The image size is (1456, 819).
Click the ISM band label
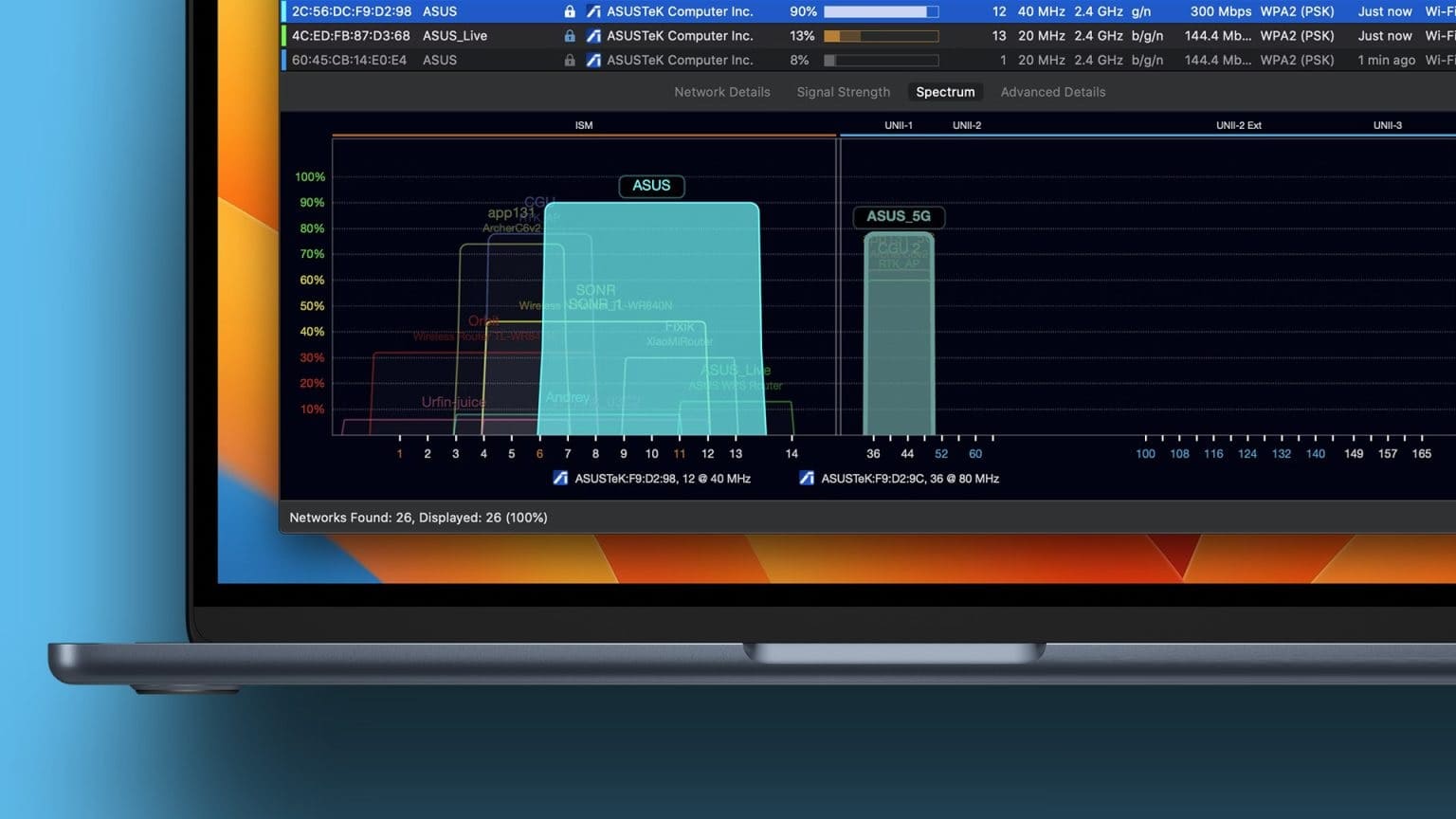[584, 125]
